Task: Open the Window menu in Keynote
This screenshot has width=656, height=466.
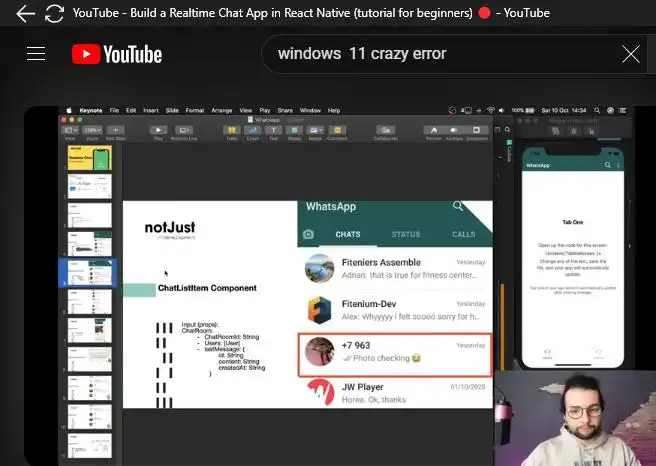Action: pyautogui.click(x=310, y=110)
